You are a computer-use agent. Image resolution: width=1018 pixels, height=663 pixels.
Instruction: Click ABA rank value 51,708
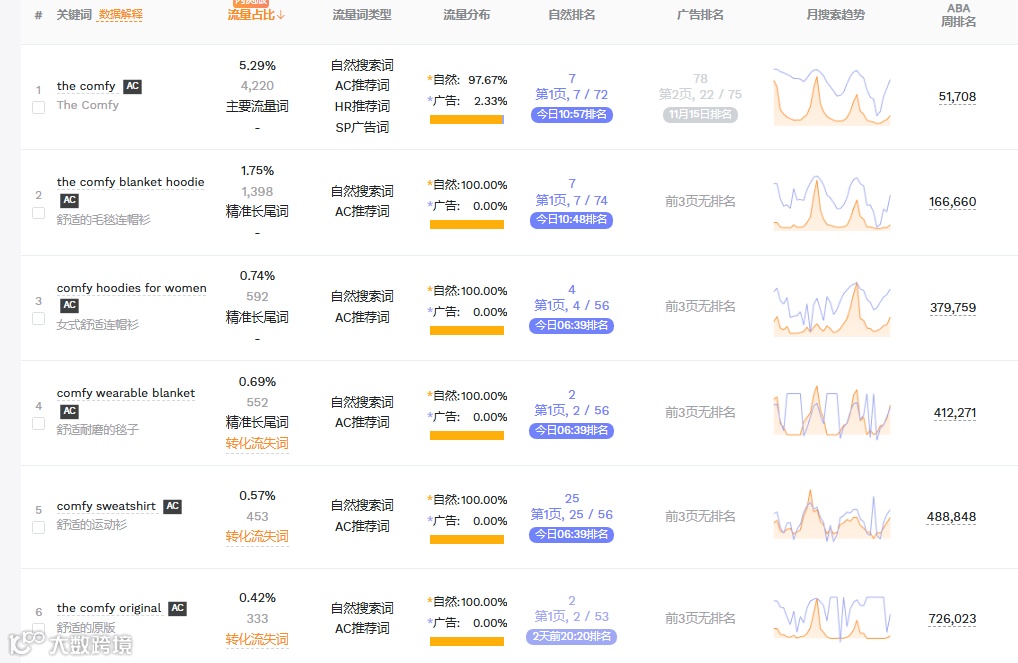pyautogui.click(x=957, y=97)
